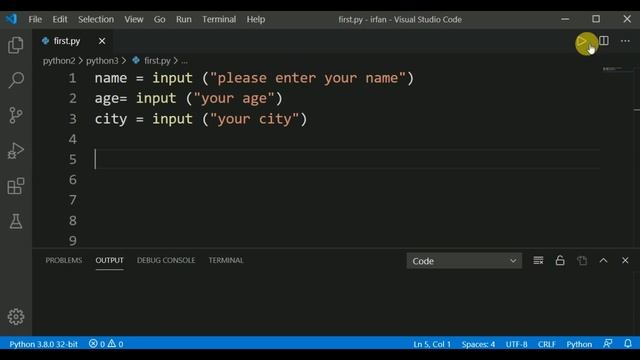Open the feedback icon in status bar

[608, 344]
